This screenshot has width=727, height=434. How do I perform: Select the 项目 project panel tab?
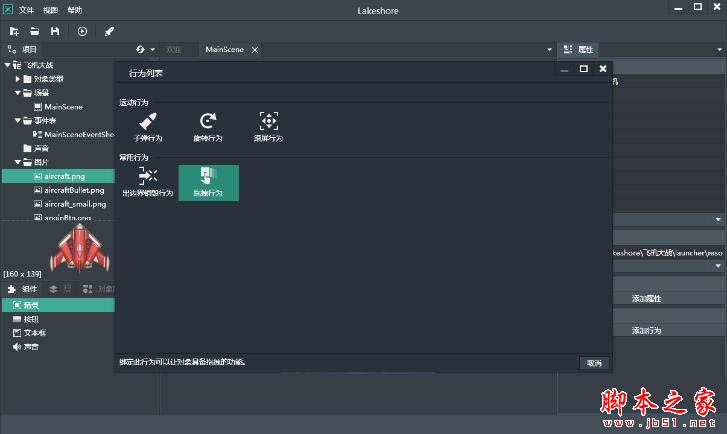pos(23,49)
